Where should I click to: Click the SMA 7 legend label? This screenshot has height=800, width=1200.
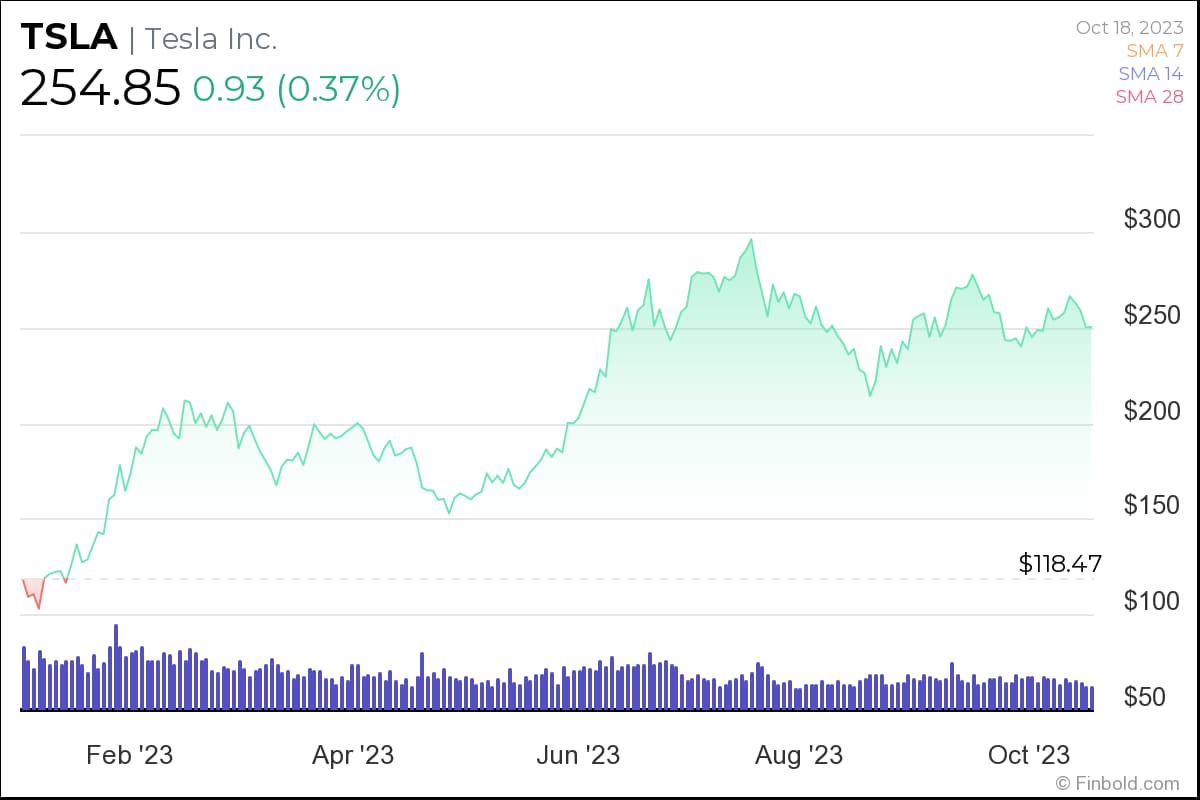coord(1155,50)
